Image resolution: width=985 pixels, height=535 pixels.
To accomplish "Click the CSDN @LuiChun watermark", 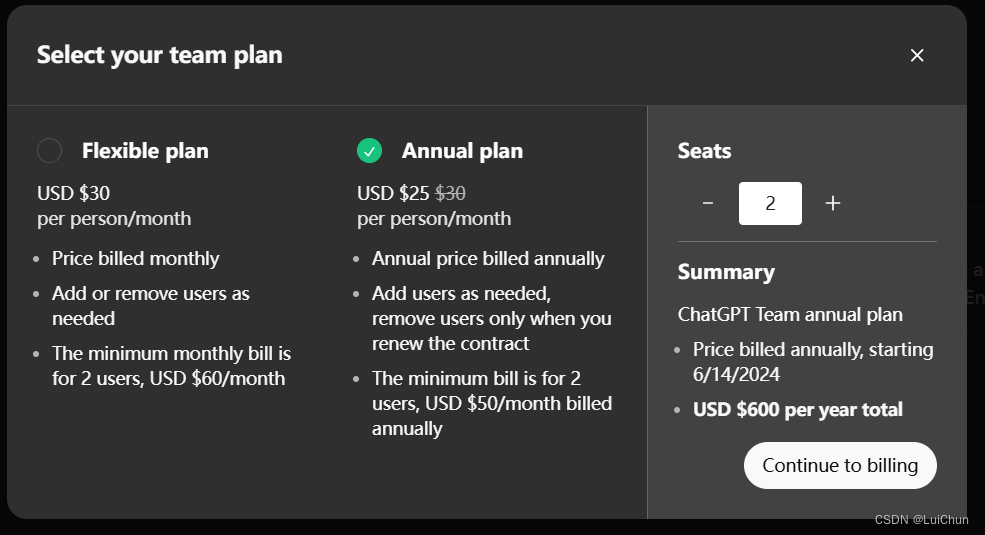I will [921, 520].
